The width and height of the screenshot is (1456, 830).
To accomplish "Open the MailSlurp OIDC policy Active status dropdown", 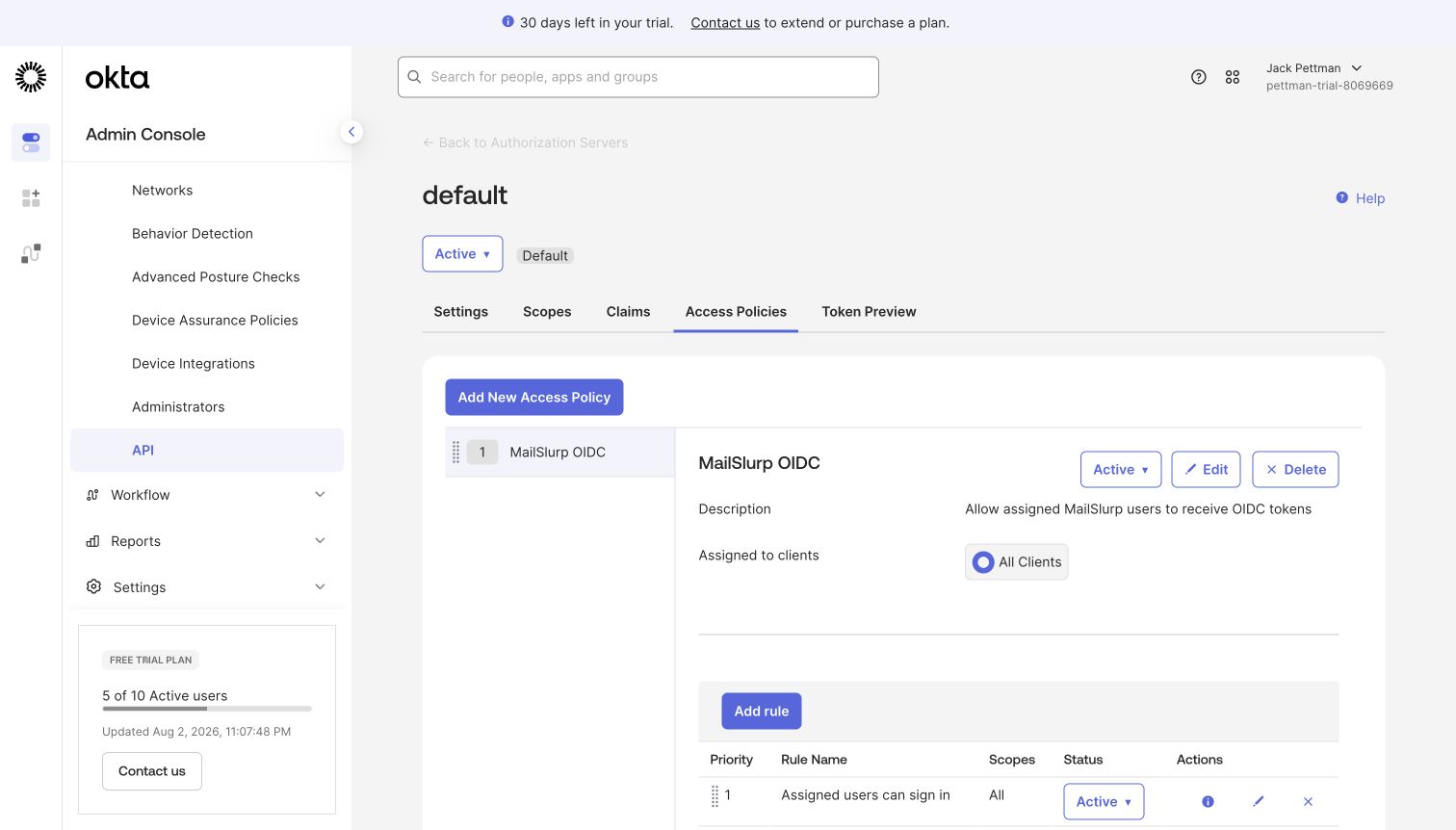I will click(1121, 470).
